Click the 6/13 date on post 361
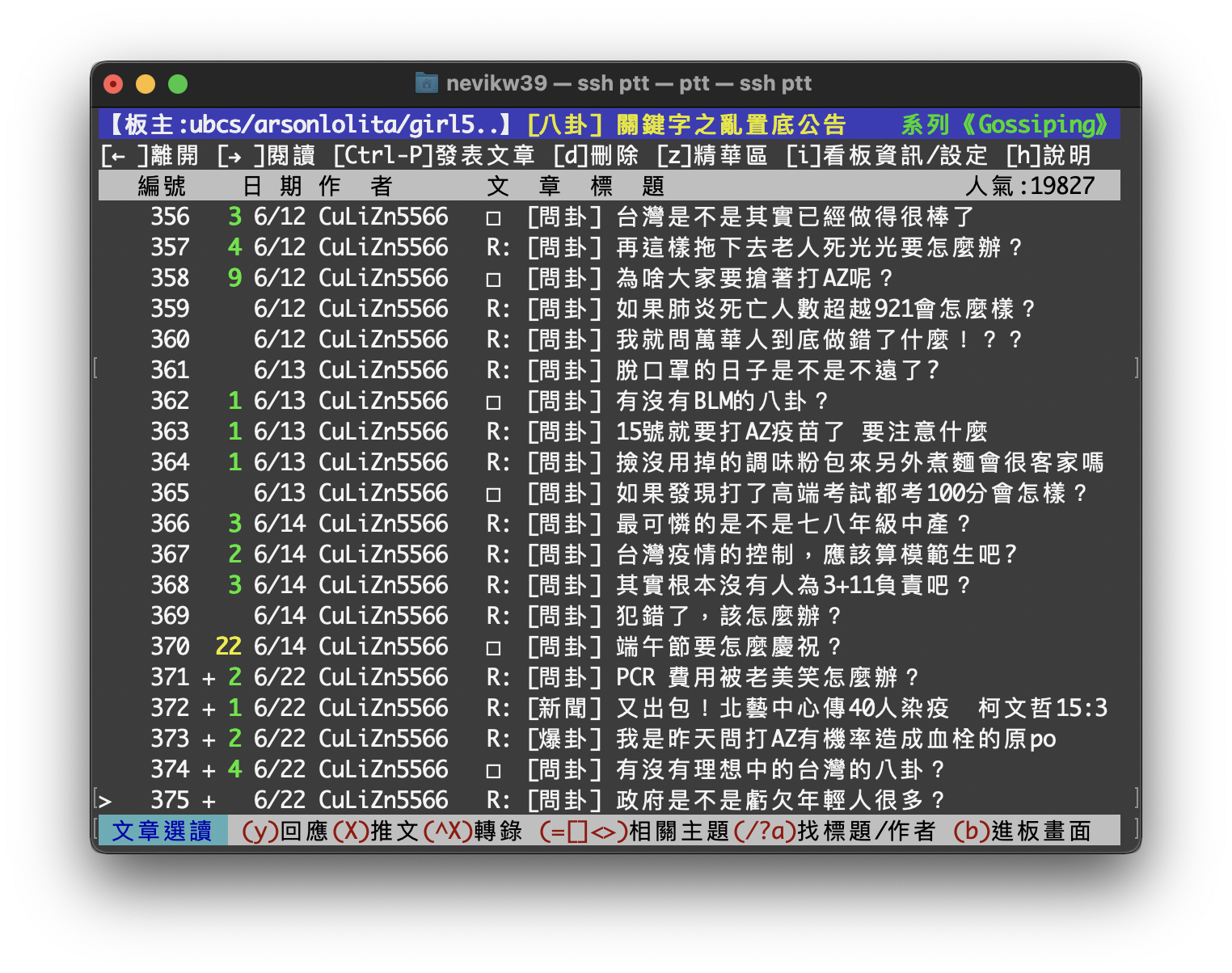This screenshot has height=973, width=1232. click(280, 370)
